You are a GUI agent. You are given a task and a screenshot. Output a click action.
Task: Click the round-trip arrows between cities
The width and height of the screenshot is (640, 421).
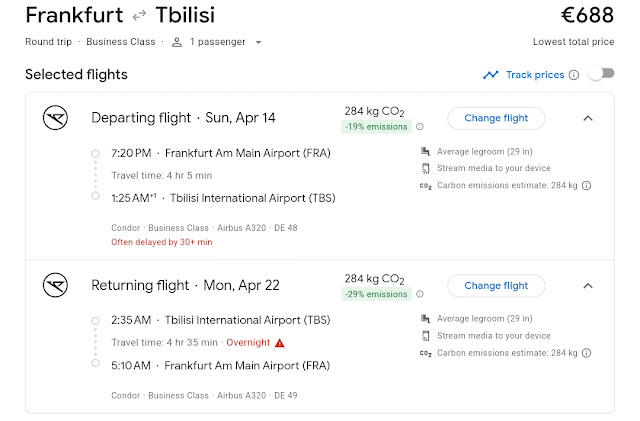click(140, 17)
